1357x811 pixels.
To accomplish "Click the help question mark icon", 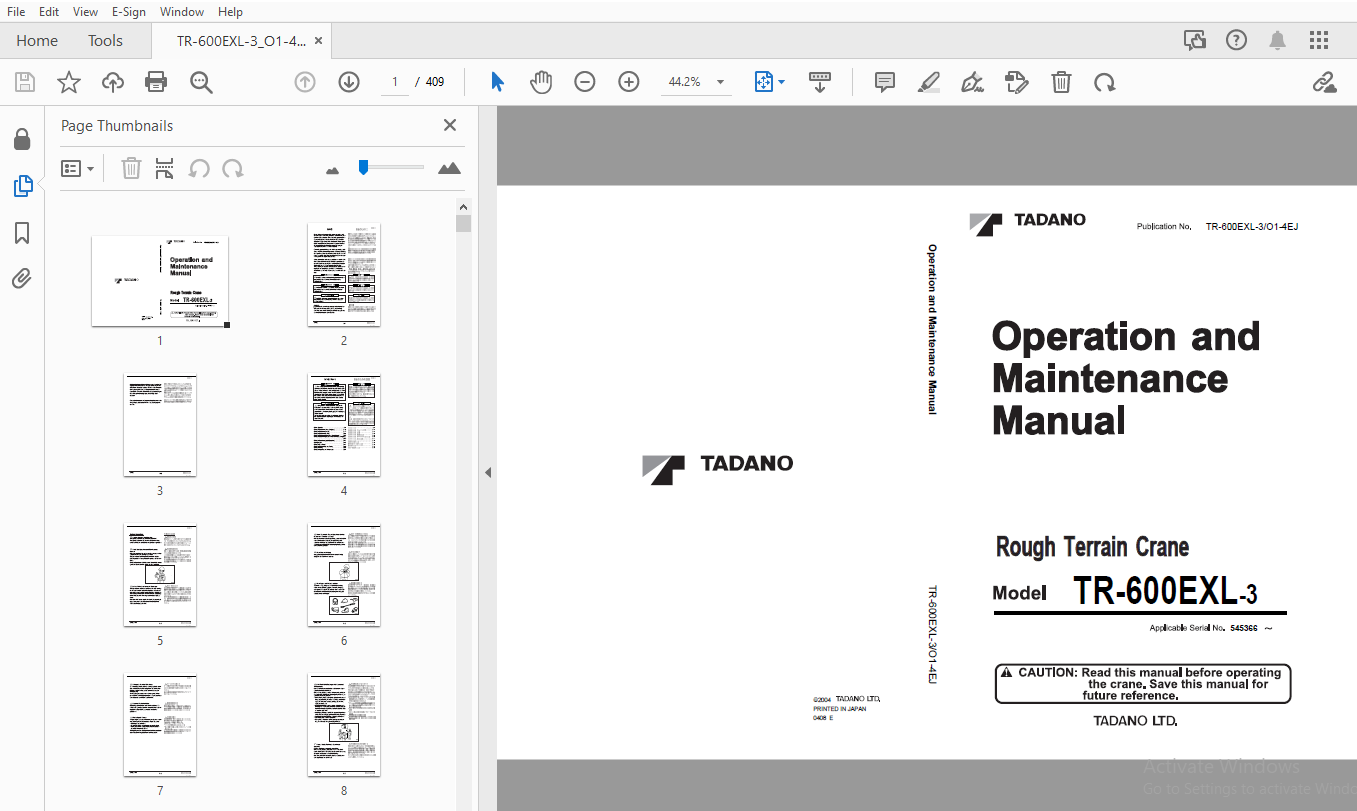I will click(1237, 40).
